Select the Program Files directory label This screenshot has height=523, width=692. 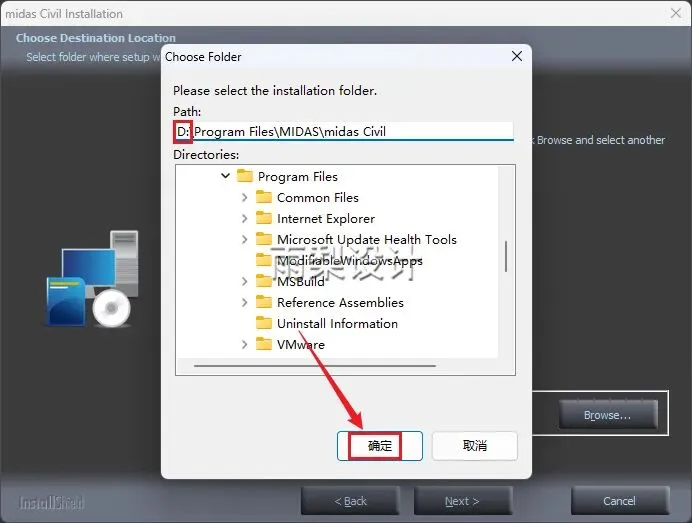(x=298, y=177)
